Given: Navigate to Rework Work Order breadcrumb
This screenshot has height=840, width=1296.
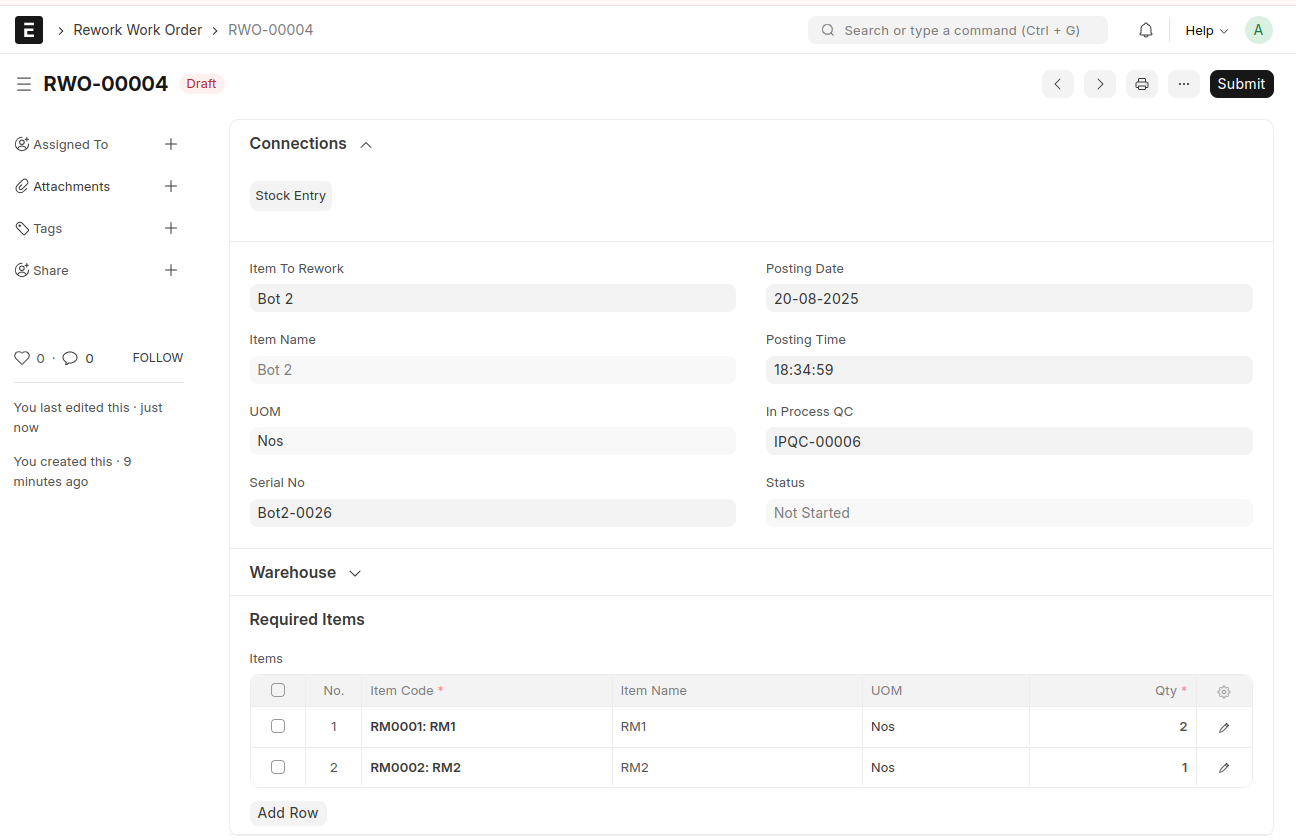Looking at the screenshot, I should [x=138, y=30].
